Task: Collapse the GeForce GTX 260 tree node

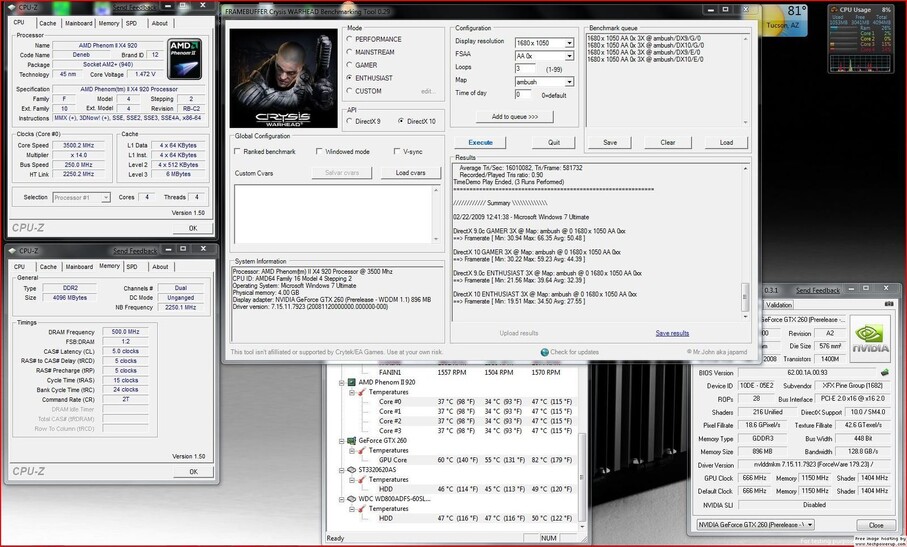Action: point(341,441)
